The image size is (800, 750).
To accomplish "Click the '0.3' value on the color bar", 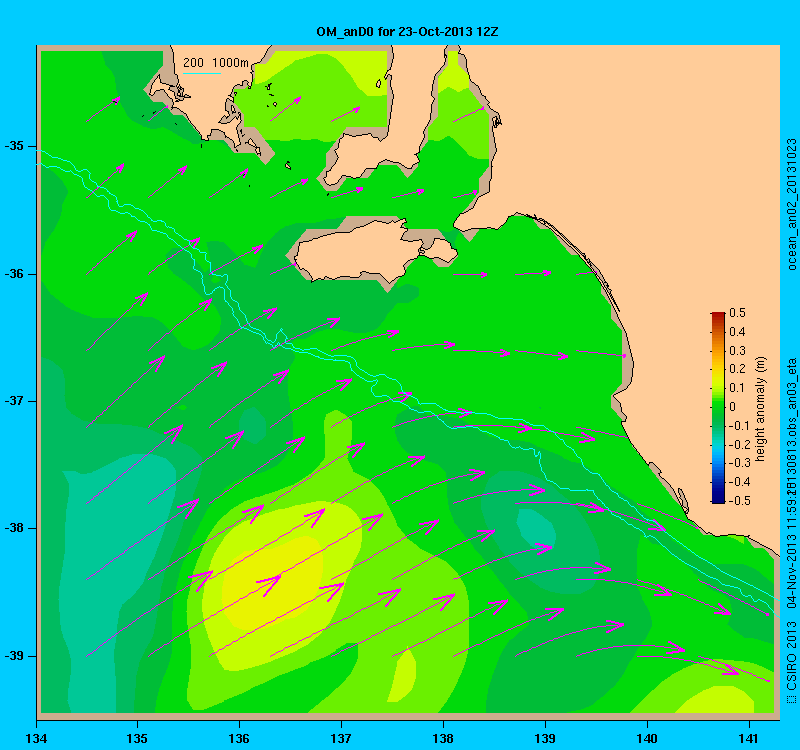I will point(737,351).
